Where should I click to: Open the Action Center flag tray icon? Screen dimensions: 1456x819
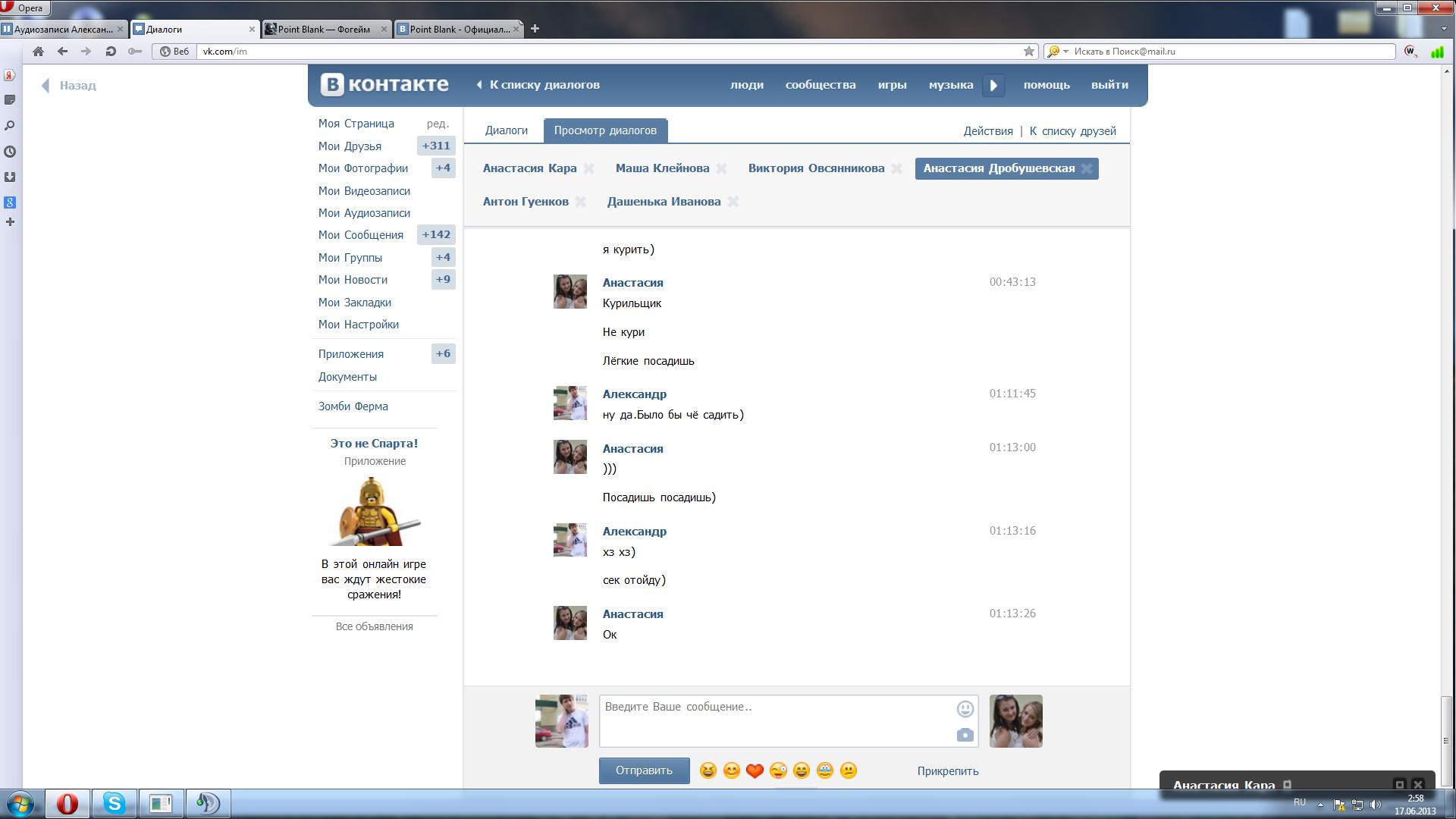tap(1339, 805)
